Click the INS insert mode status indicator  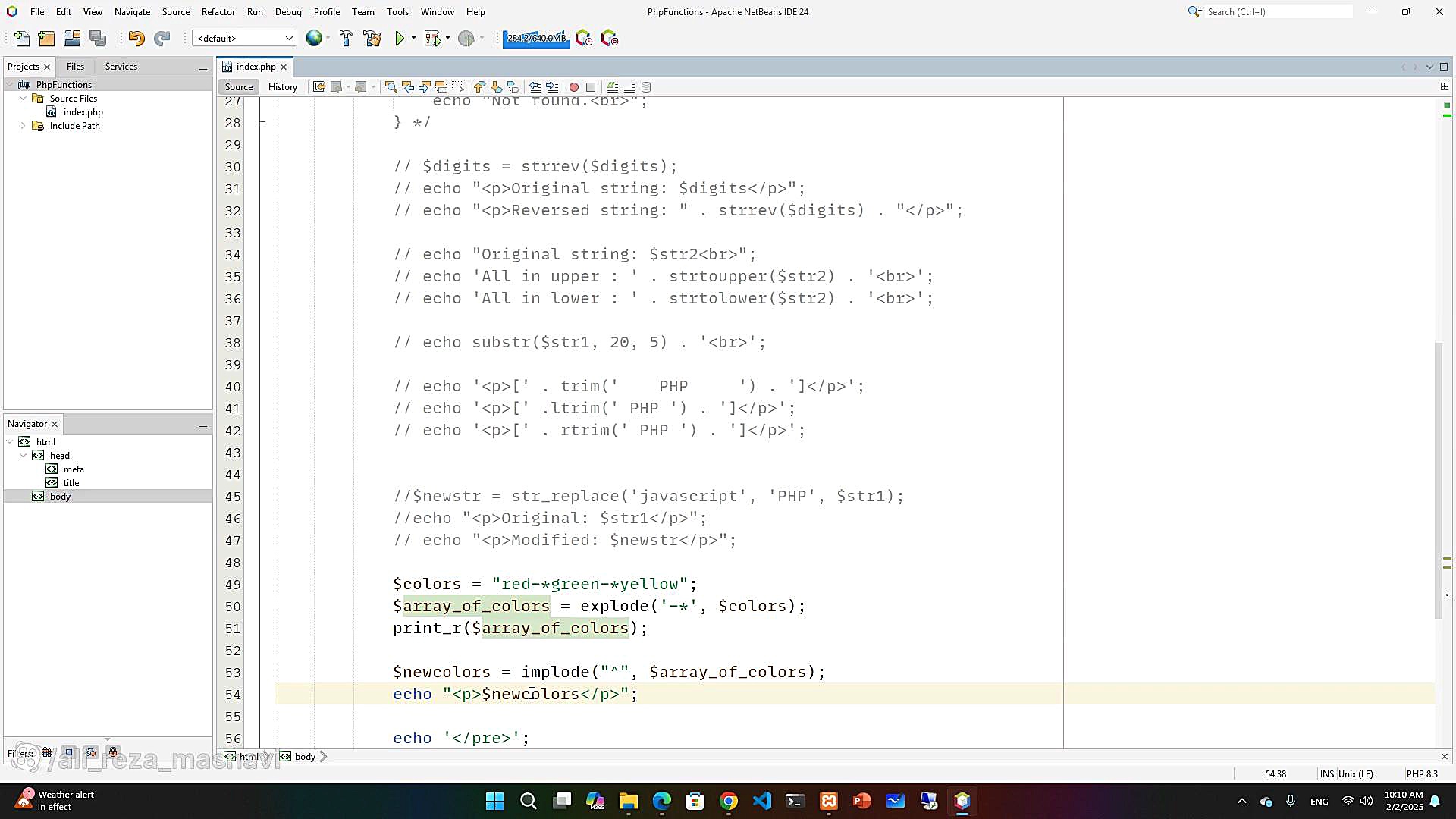[x=1326, y=774]
